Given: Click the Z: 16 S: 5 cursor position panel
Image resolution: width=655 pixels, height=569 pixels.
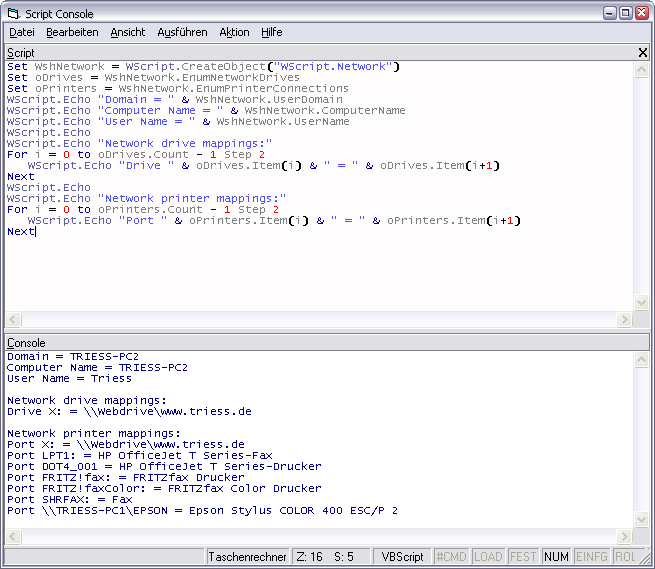Looking at the screenshot, I should click(x=331, y=557).
